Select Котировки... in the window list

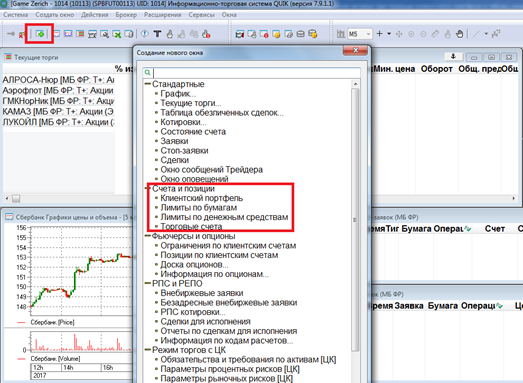183,122
